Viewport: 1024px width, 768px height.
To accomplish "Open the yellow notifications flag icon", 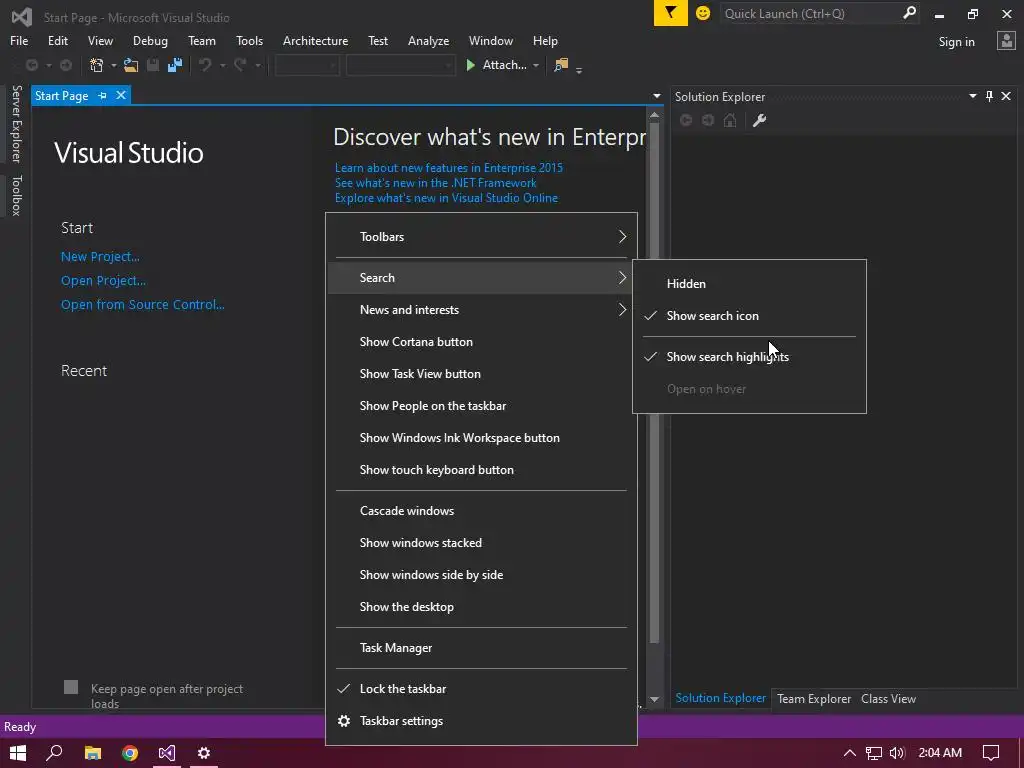I will pyautogui.click(x=671, y=13).
